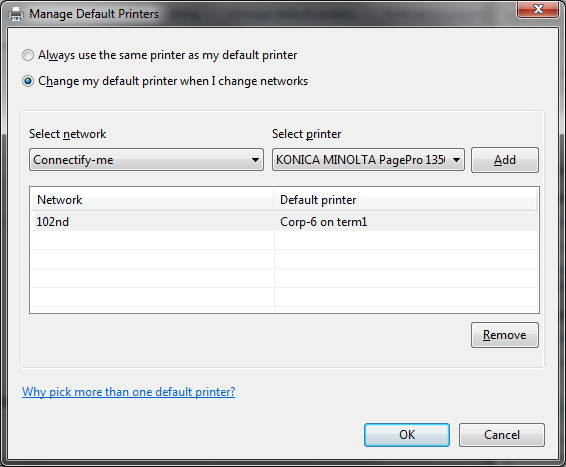Click the Network column header

tap(152, 200)
